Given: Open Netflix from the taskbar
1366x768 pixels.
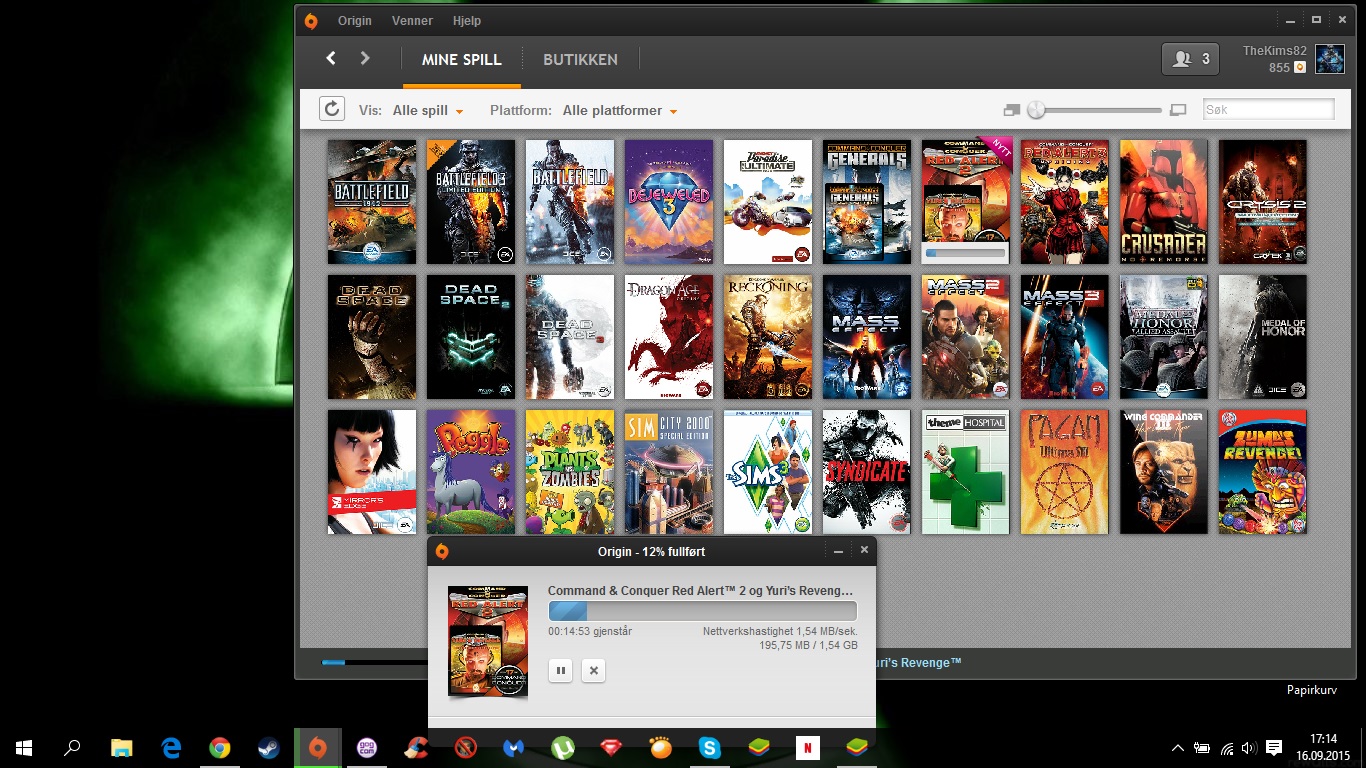Looking at the screenshot, I should click(808, 747).
